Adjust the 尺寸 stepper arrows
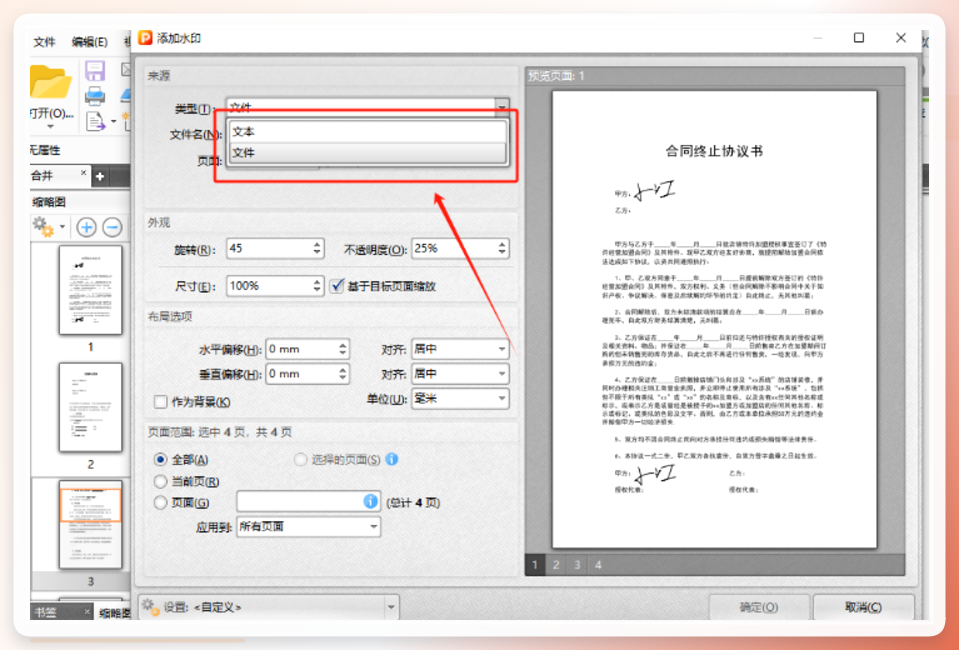This screenshot has height=650, width=959. [316, 286]
